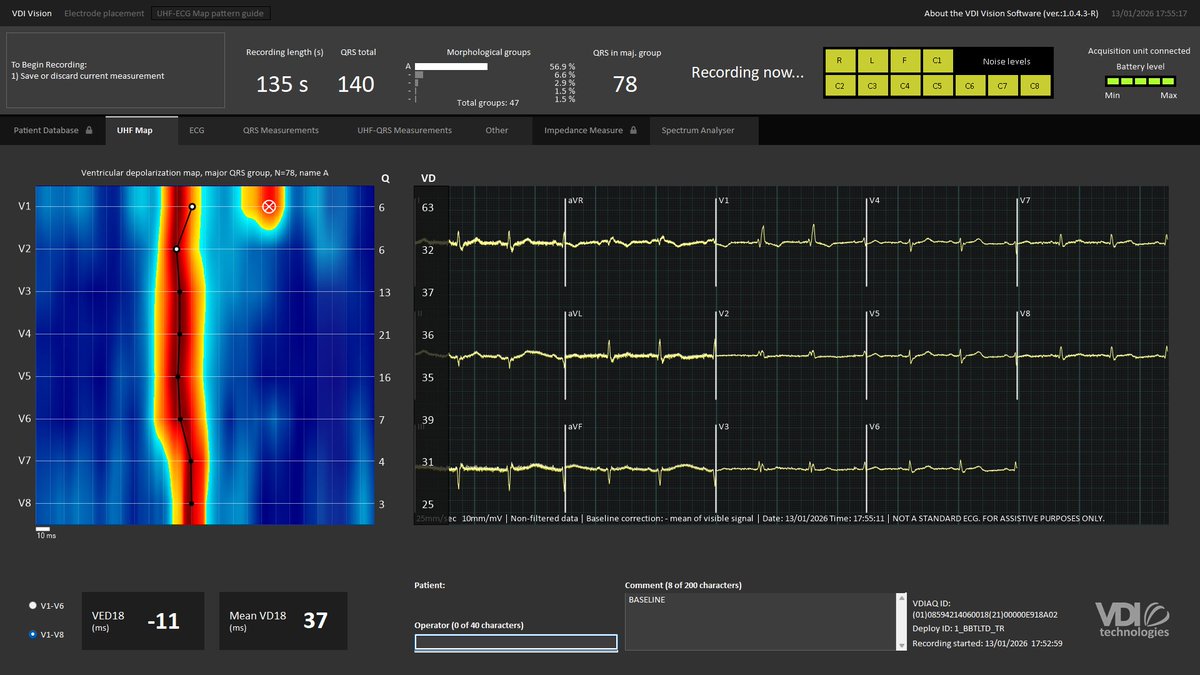Click the V8 lead label on the ECG
Image resolution: width=1200 pixels, height=675 pixels.
tap(1024, 314)
